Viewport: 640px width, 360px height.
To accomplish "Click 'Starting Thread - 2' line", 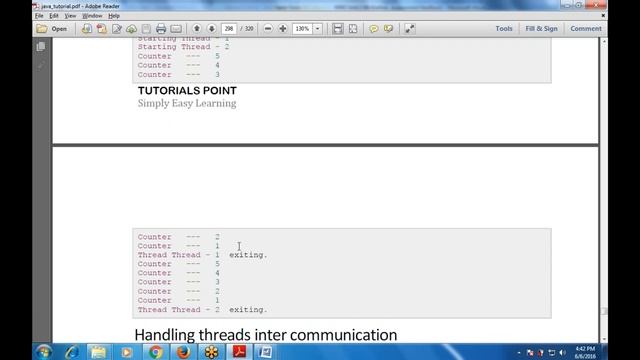I will (183, 47).
